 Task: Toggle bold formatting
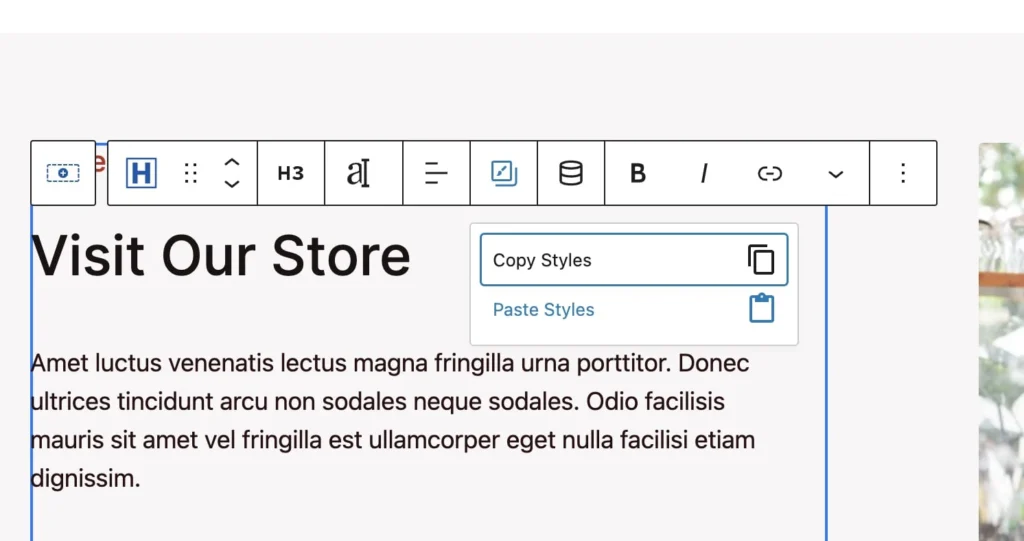(637, 173)
